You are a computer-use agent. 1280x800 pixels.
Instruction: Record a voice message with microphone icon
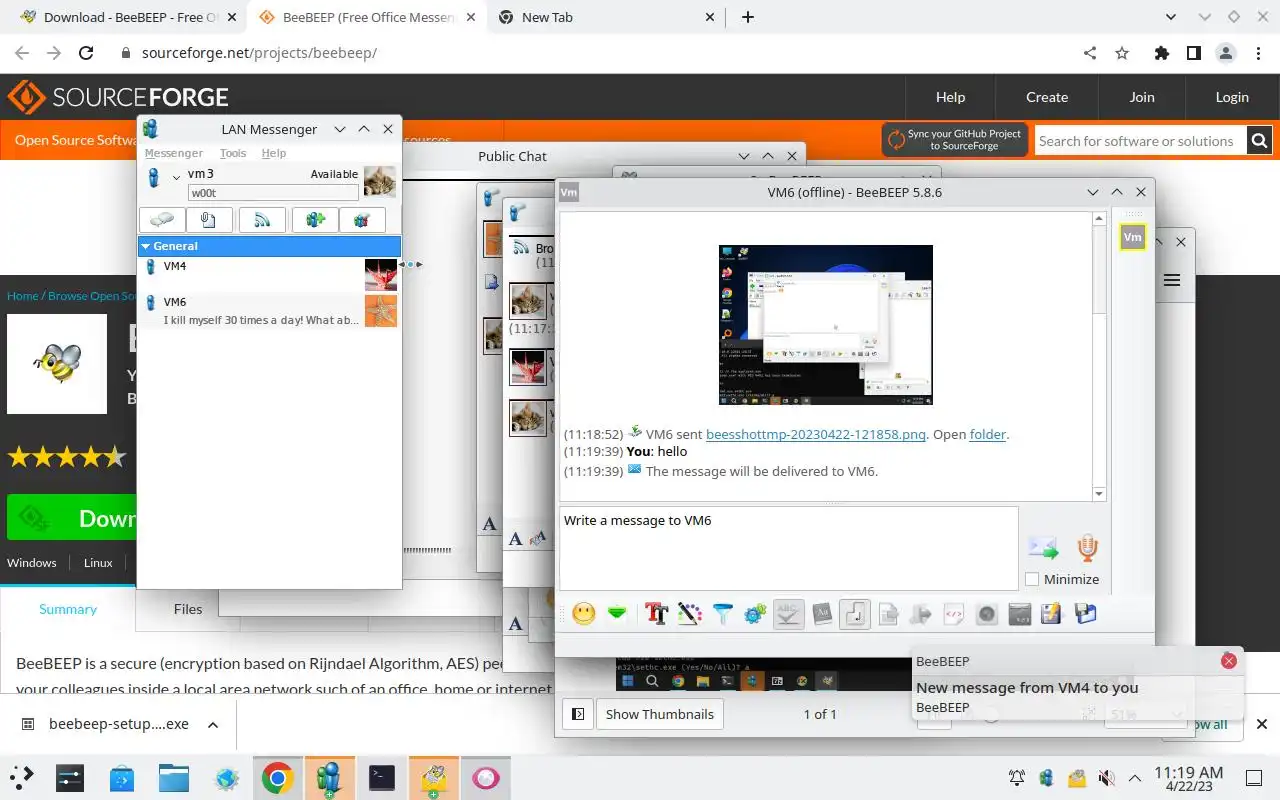point(1087,548)
